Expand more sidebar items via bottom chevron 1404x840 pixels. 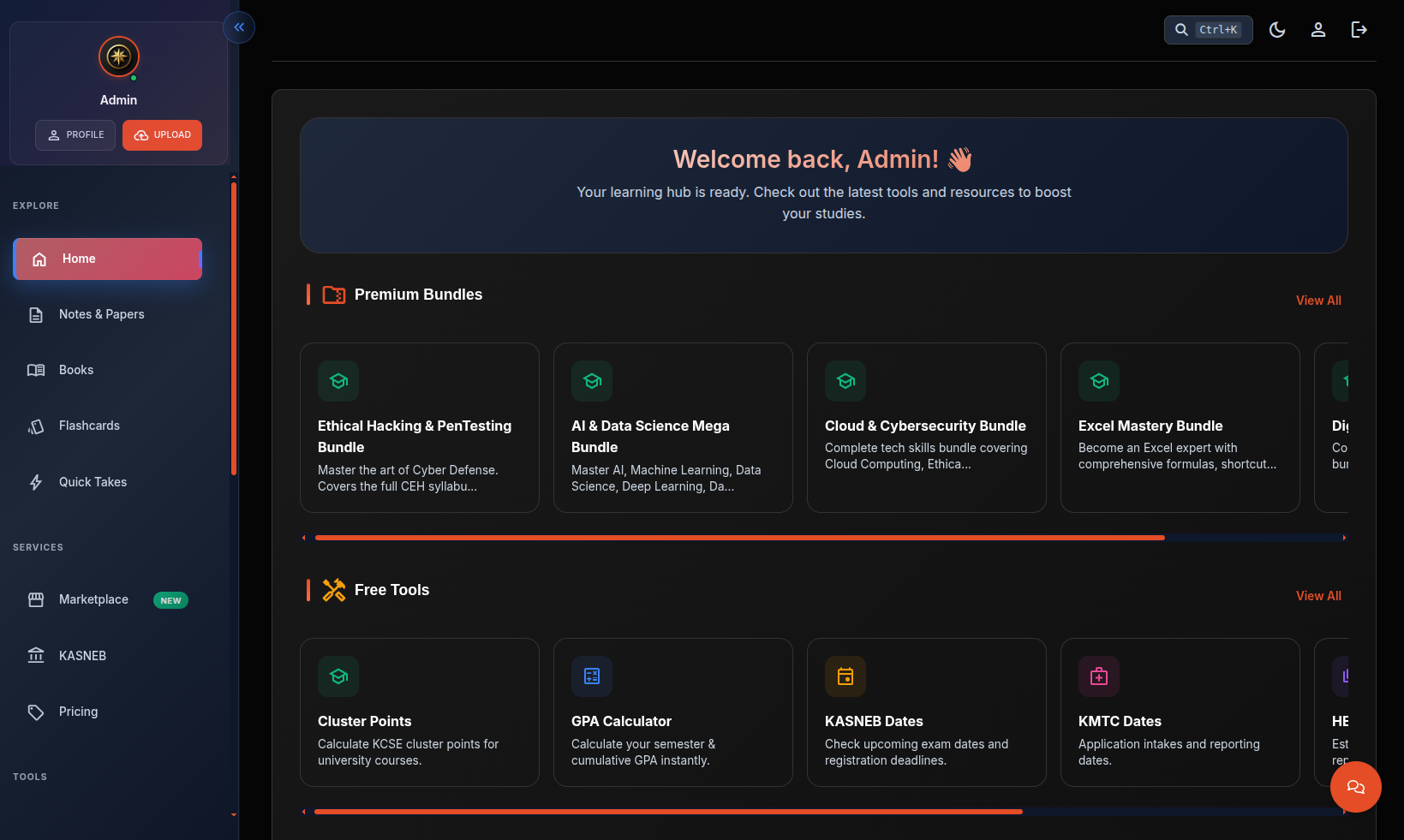tap(233, 815)
